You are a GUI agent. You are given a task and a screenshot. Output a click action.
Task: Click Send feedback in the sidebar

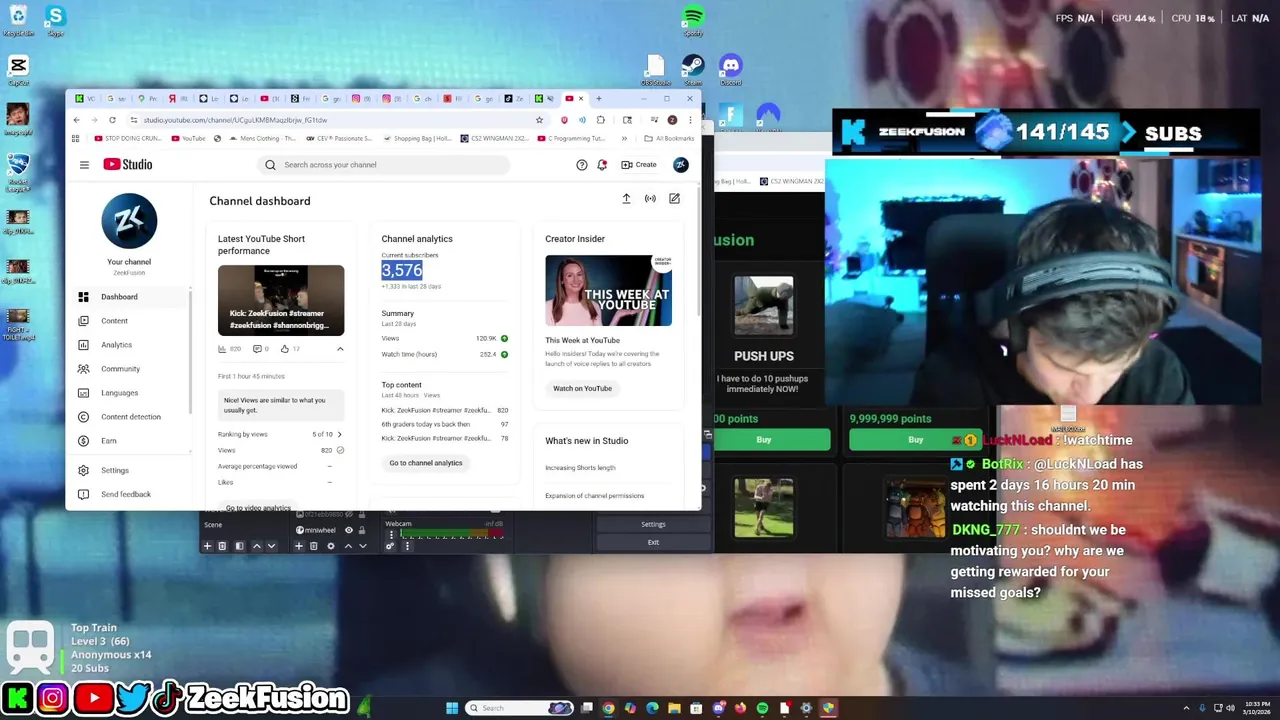click(129, 494)
